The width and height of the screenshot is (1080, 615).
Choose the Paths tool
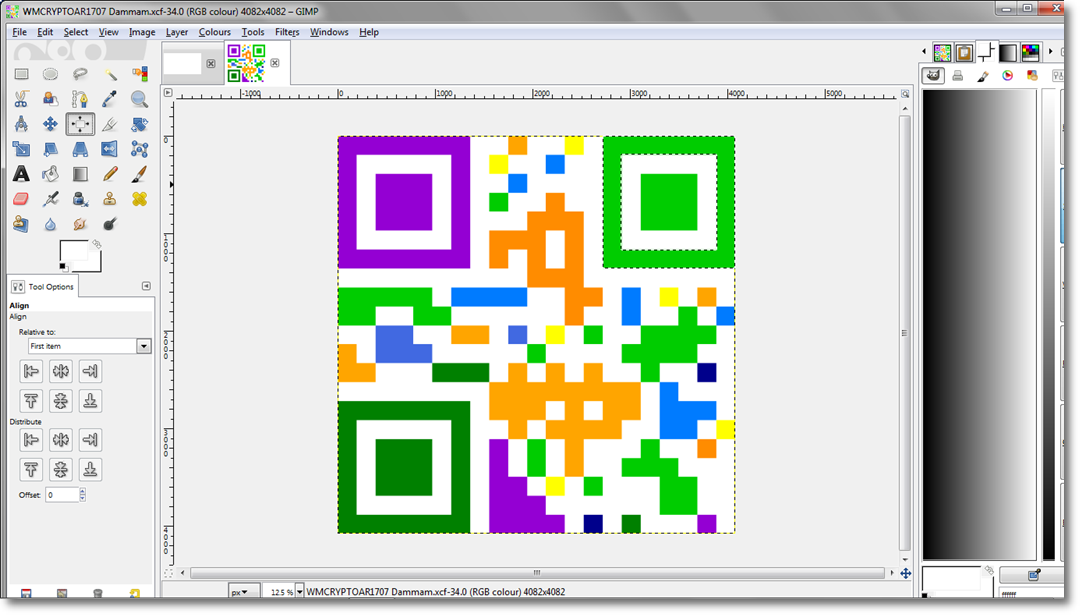point(80,99)
